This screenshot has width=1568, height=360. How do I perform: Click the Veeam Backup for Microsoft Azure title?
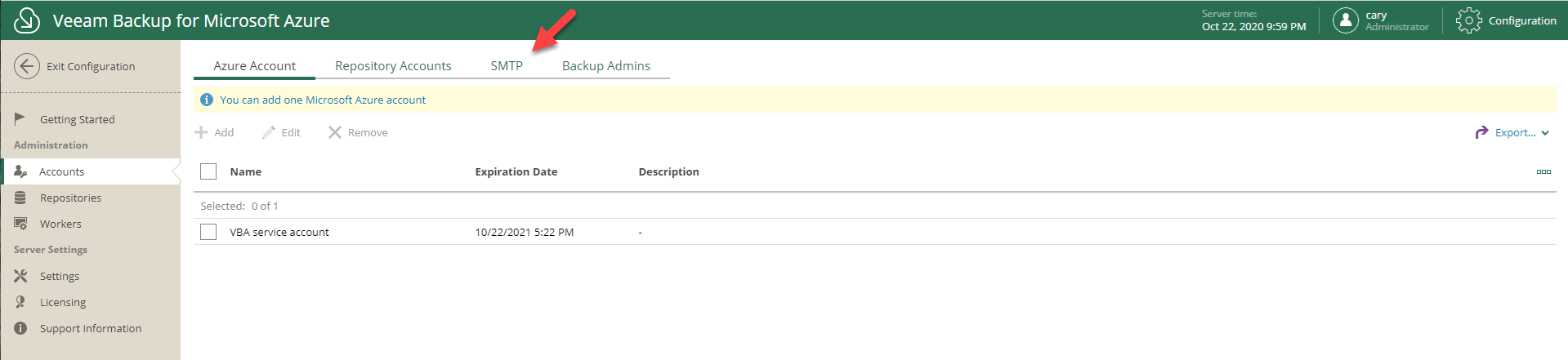tap(191, 20)
